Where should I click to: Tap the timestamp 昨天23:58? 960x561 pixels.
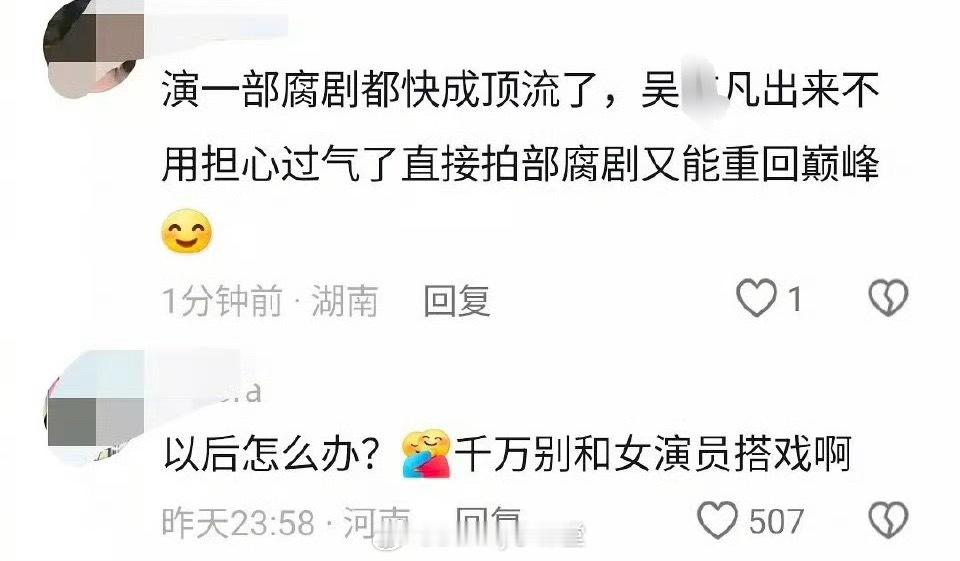[238, 522]
